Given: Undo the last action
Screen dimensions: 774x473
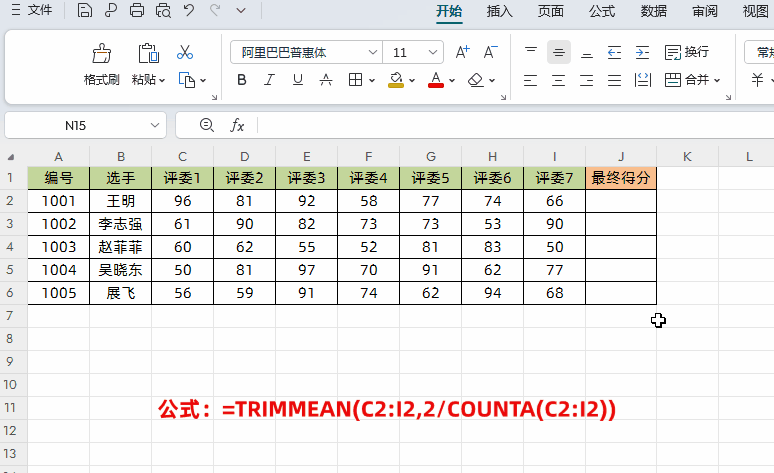Looking at the screenshot, I should click(x=189, y=10).
